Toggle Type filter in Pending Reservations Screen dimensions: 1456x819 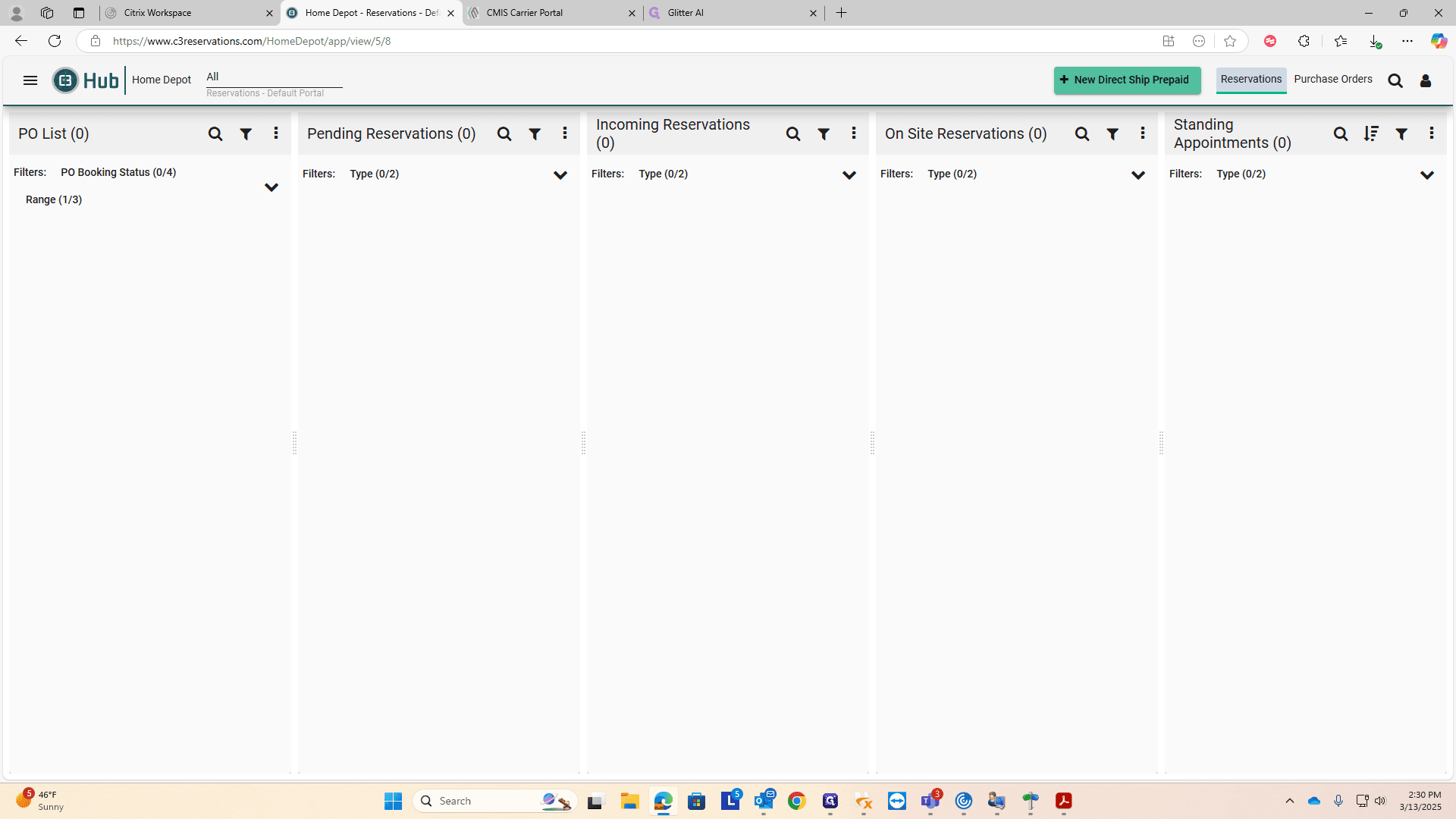coord(375,174)
